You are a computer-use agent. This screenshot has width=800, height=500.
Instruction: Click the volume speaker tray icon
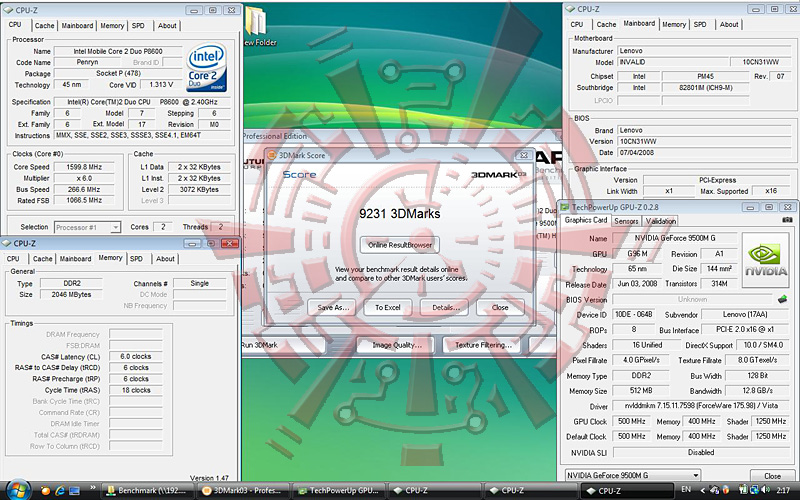766,490
